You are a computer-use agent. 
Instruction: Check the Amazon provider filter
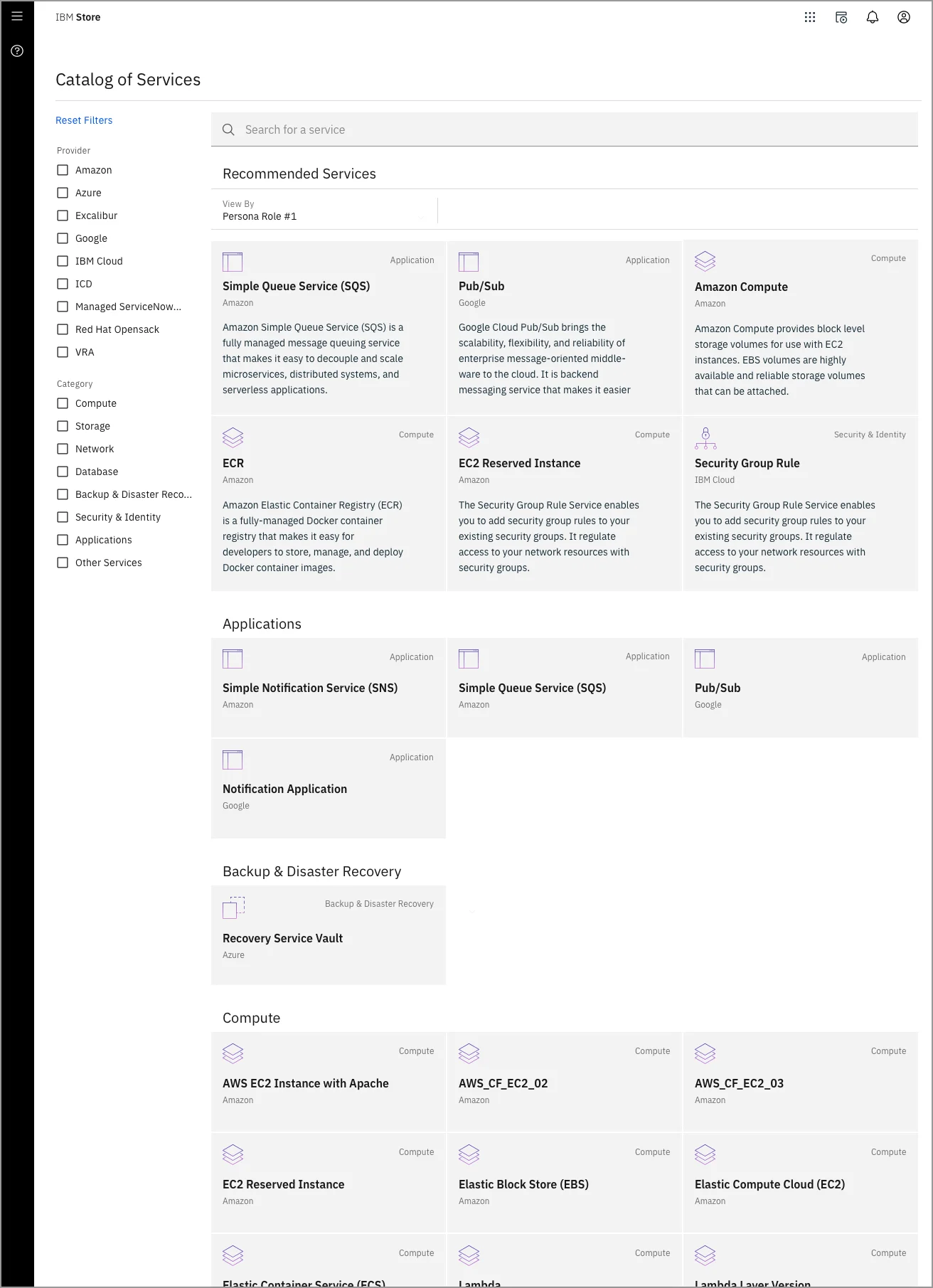coord(63,170)
